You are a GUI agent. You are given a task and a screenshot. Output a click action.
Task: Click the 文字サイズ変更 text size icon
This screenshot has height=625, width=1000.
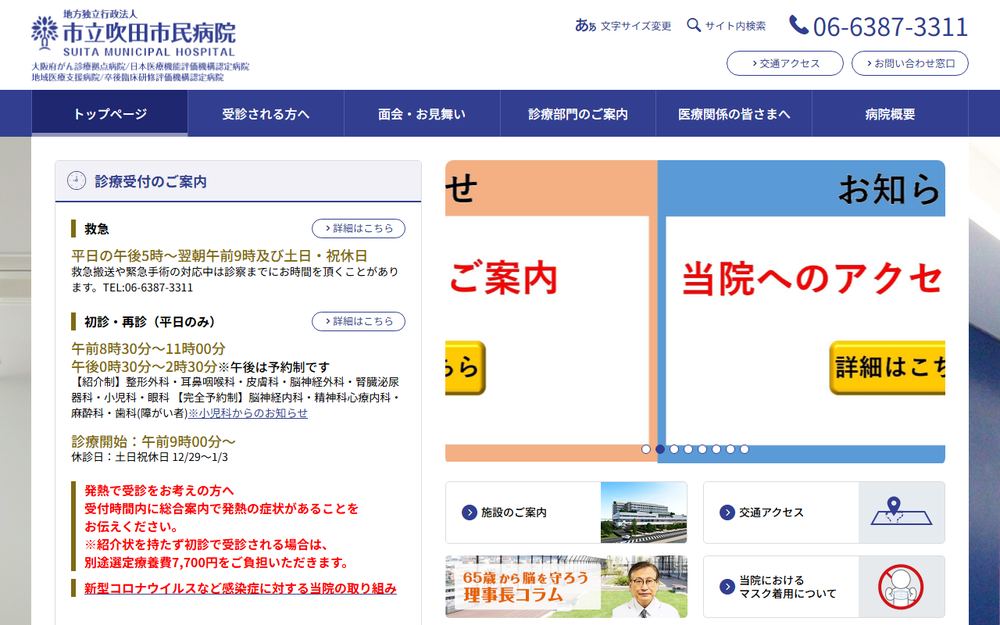tap(585, 26)
